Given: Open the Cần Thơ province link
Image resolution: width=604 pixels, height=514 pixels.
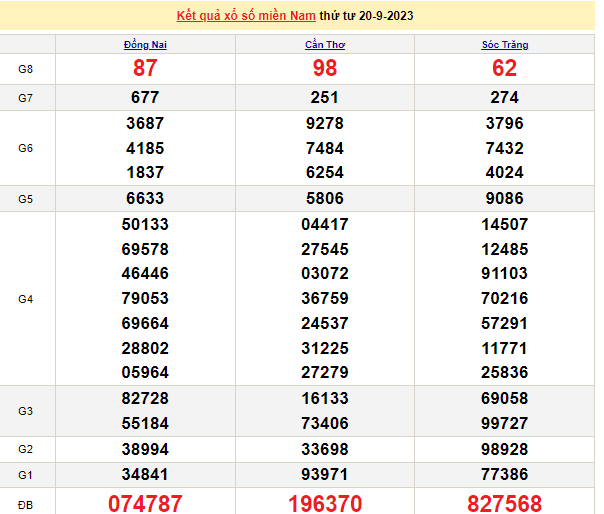Looking at the screenshot, I should (x=325, y=45).
